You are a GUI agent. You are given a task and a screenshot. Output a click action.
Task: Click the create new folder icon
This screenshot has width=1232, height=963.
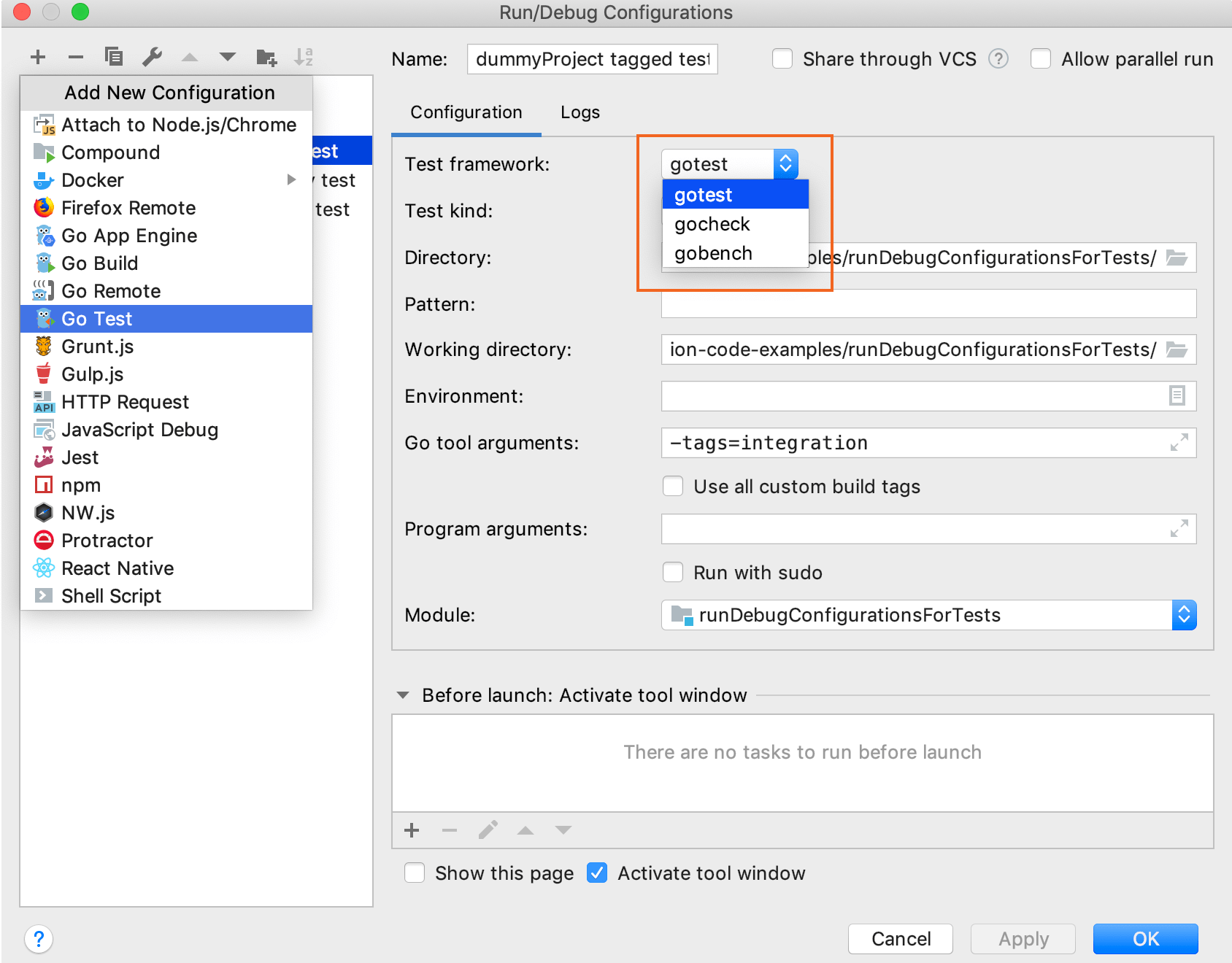266,57
